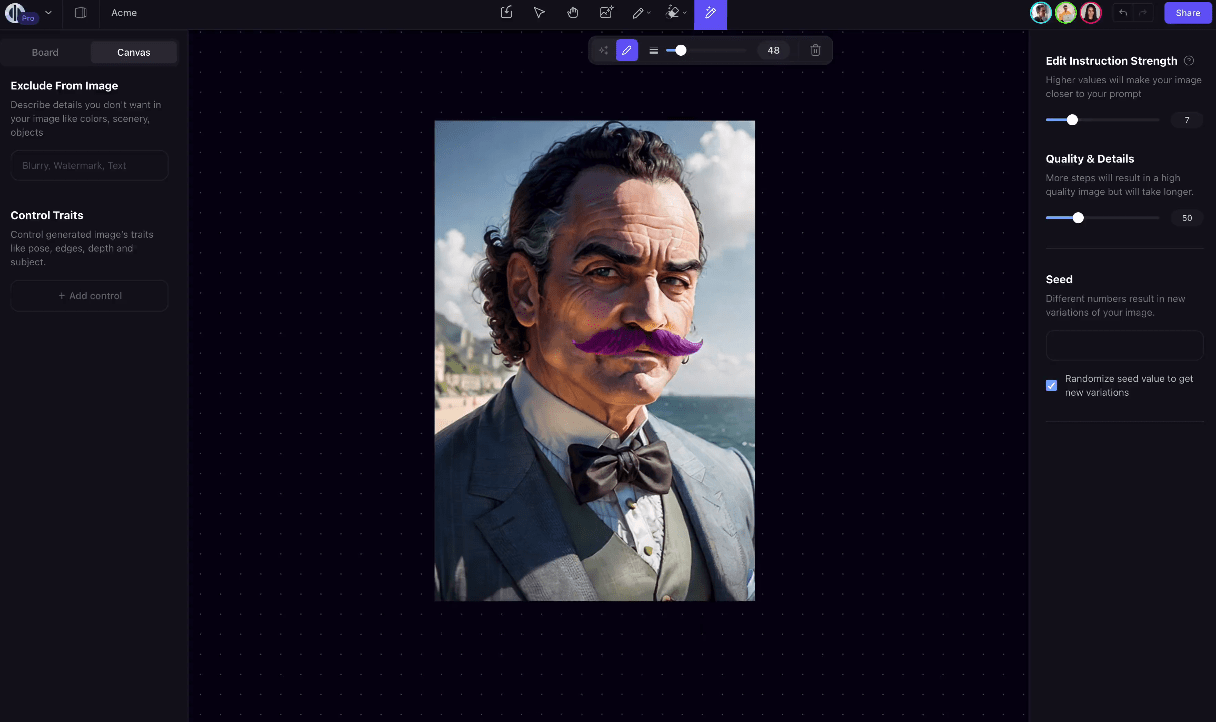Screen dimensions: 1216x722
Task: Toggle the sparkle auto-select mode
Action: 603,50
